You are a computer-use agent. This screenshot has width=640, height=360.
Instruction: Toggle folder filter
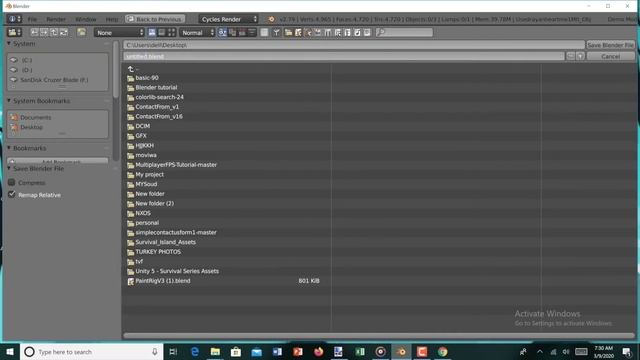(x=288, y=32)
